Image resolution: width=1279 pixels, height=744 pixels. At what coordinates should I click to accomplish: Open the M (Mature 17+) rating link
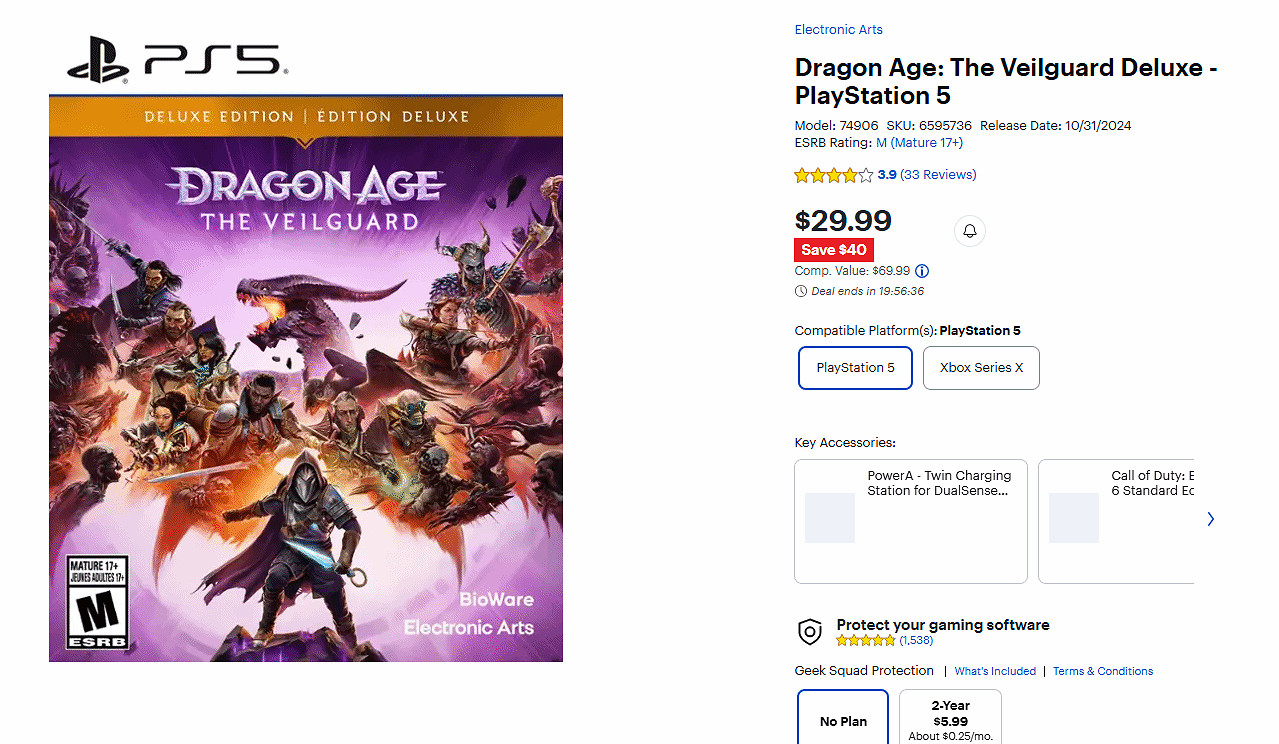[919, 143]
